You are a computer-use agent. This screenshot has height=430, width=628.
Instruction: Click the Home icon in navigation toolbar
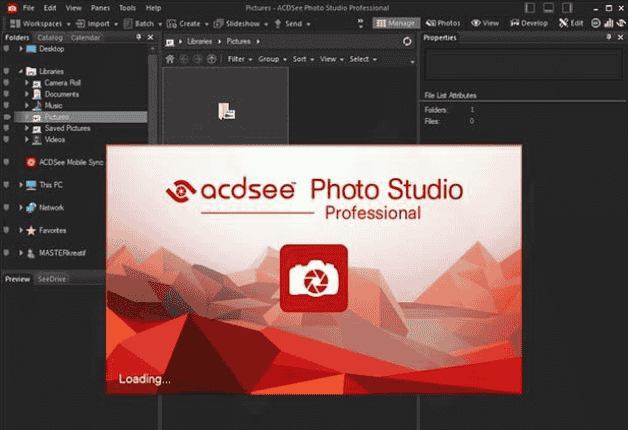click(x=170, y=59)
